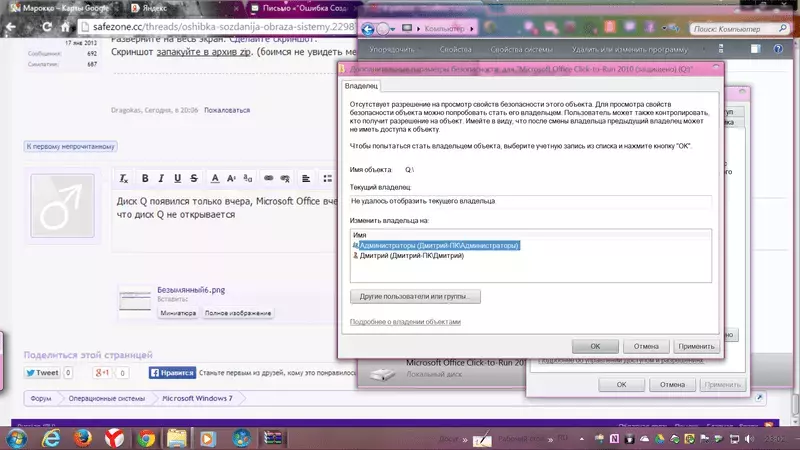Screen dimensions: 800x450
Task: Open the Безымянный6.png attachment link
Action: click(191, 290)
